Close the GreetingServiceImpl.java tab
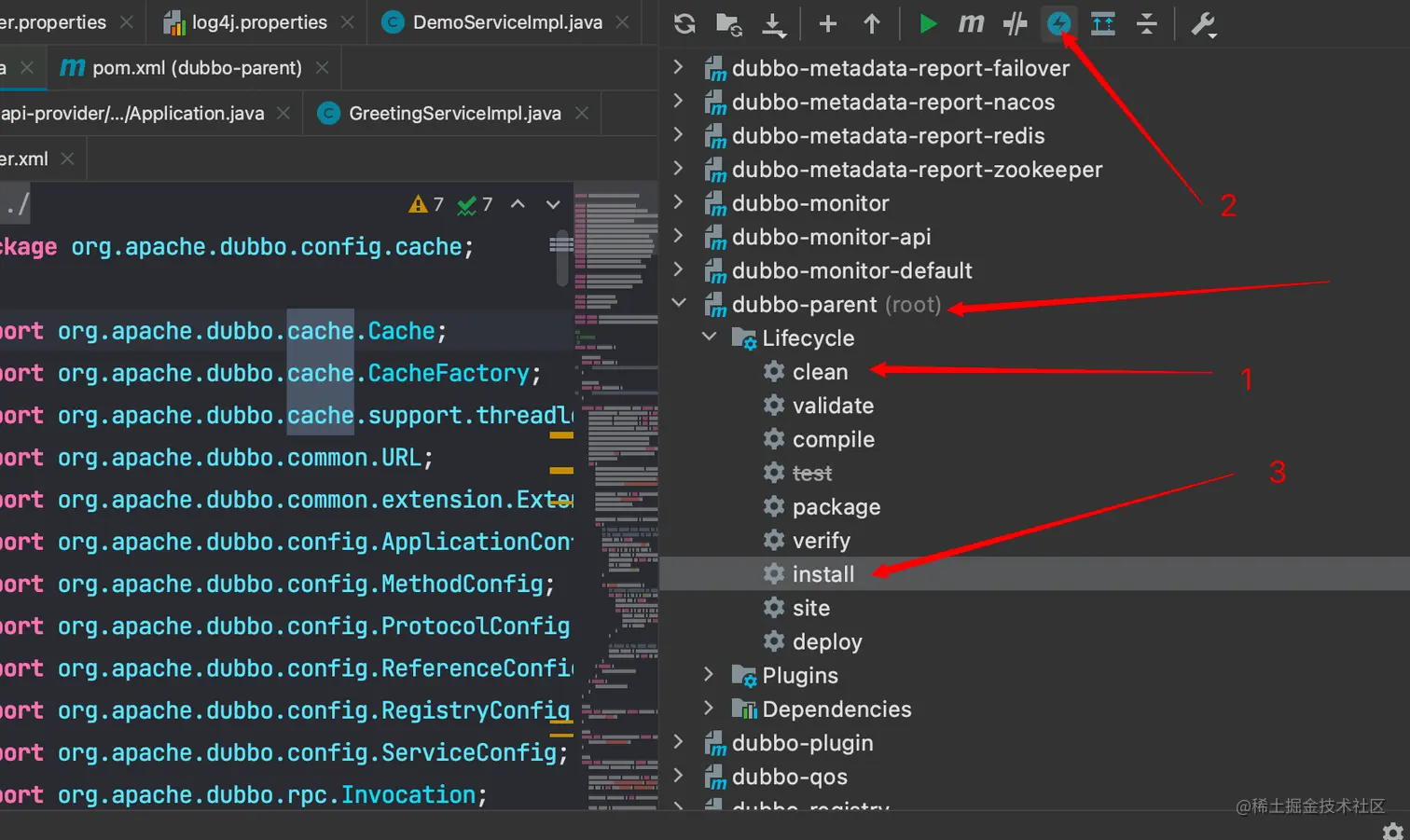The height and width of the screenshot is (840, 1410). click(x=582, y=114)
